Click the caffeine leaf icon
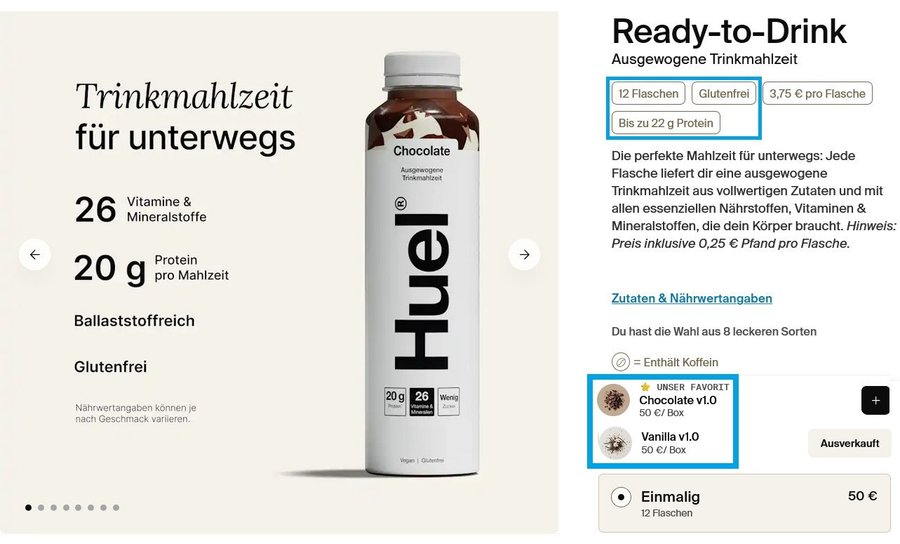This screenshot has height=544, width=900. pyautogui.click(x=620, y=362)
